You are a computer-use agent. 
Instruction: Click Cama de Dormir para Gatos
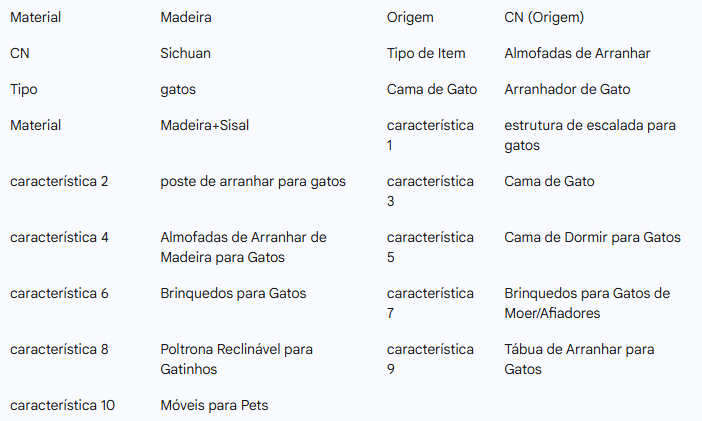coord(592,237)
